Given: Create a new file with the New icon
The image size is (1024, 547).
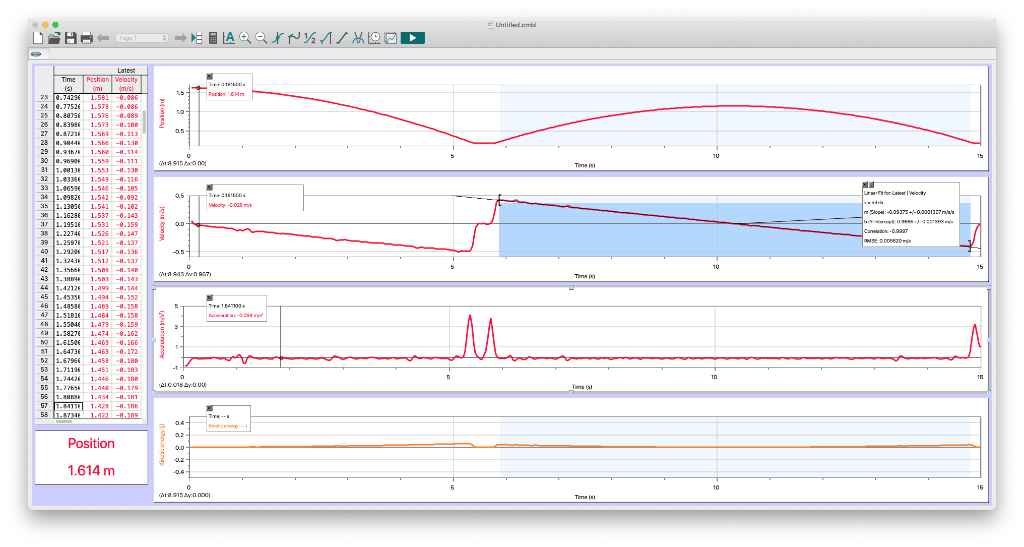Looking at the screenshot, I should 38,39.
